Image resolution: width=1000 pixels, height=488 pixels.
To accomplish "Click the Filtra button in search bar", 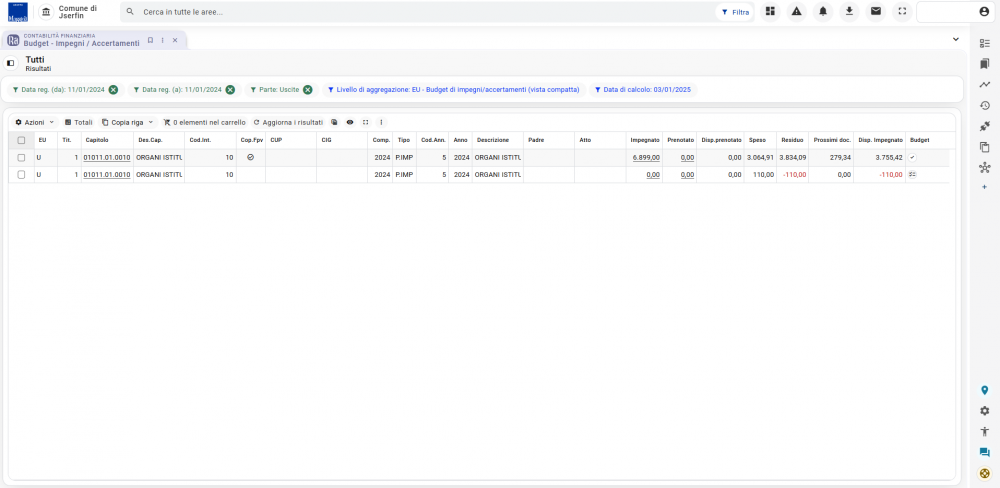I will coord(735,11).
